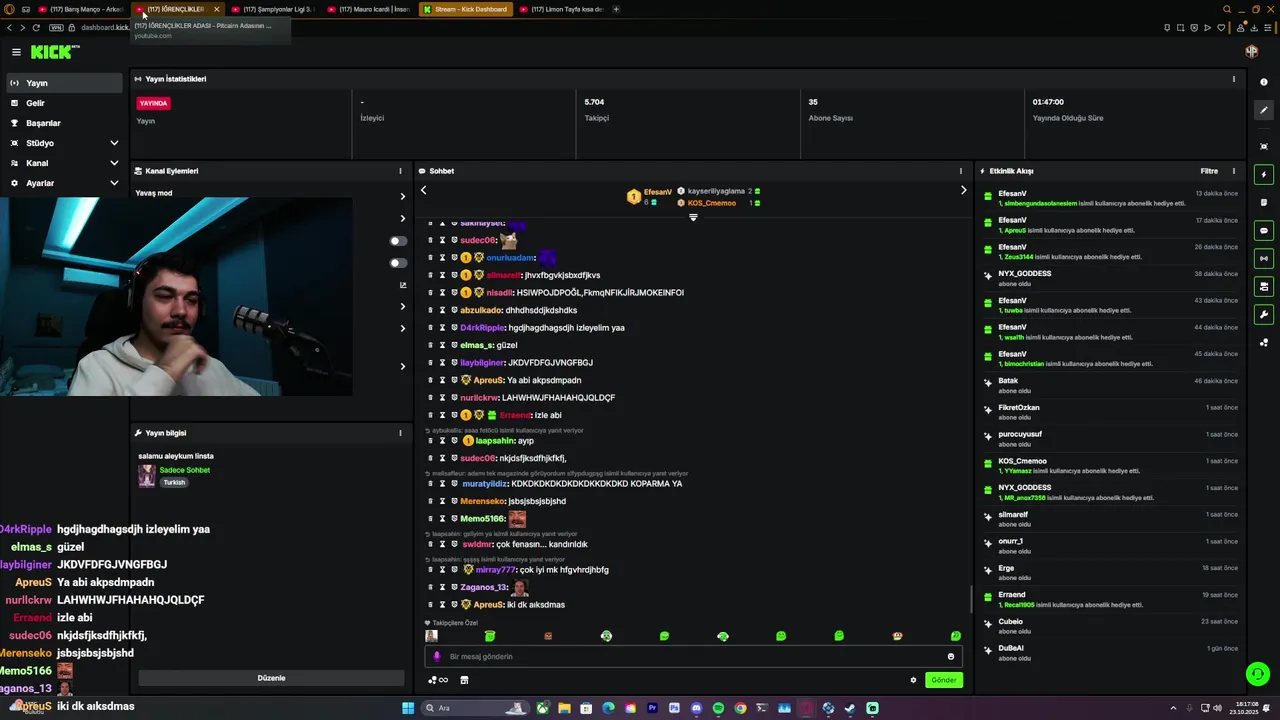Select the first emote in the followers row

pos(431,636)
